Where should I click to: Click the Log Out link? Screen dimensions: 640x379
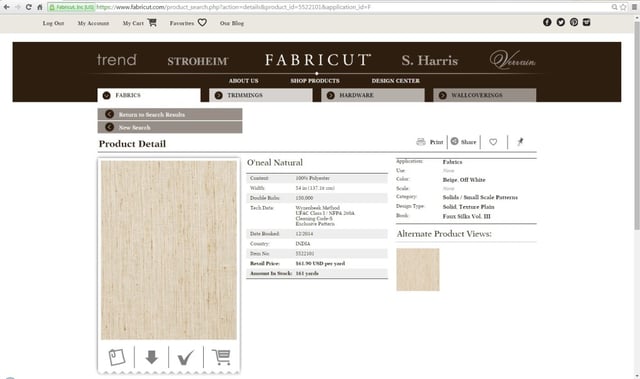pos(53,23)
